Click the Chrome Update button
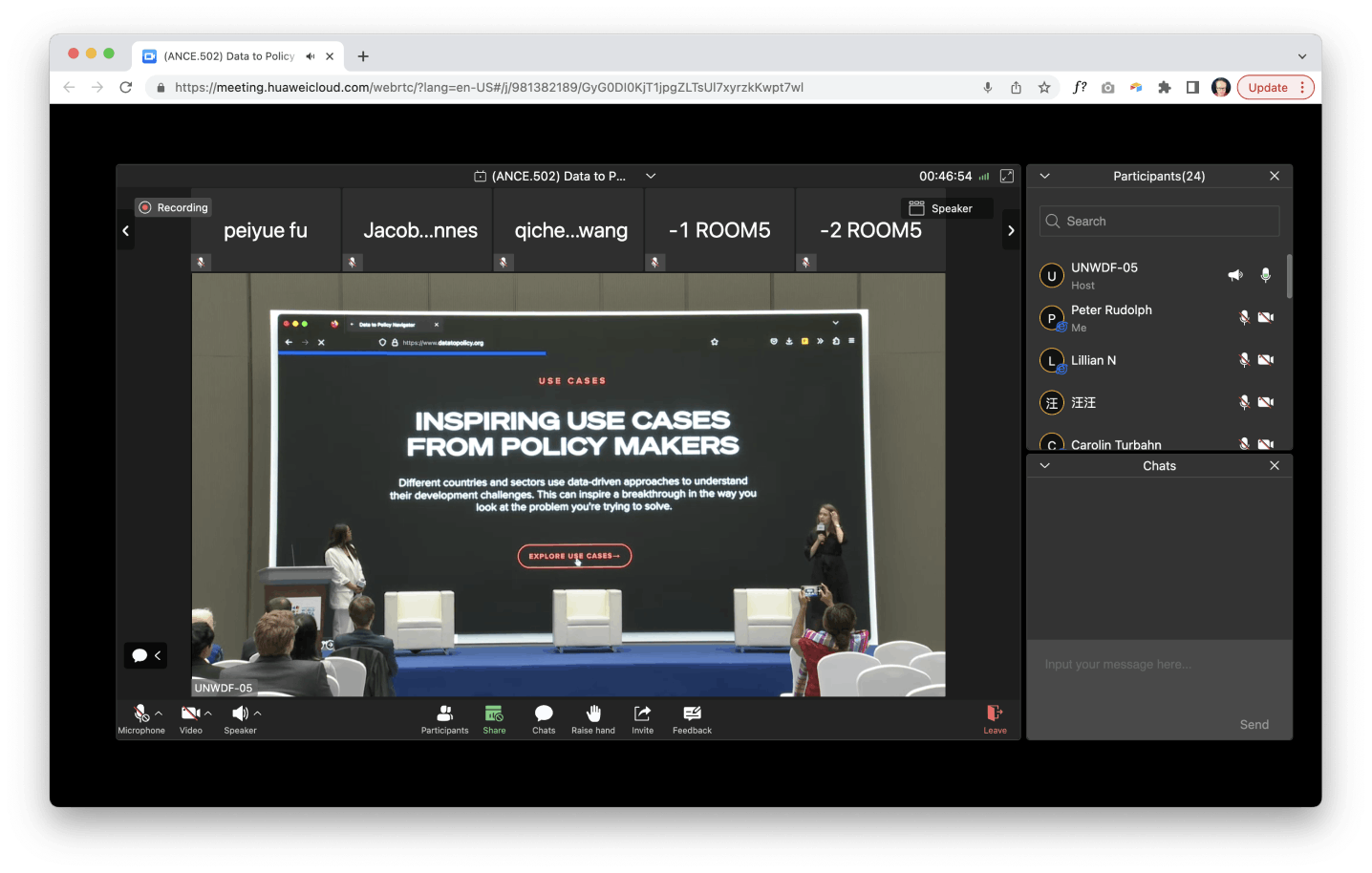This screenshot has width=1372, height=873. coord(1268,87)
